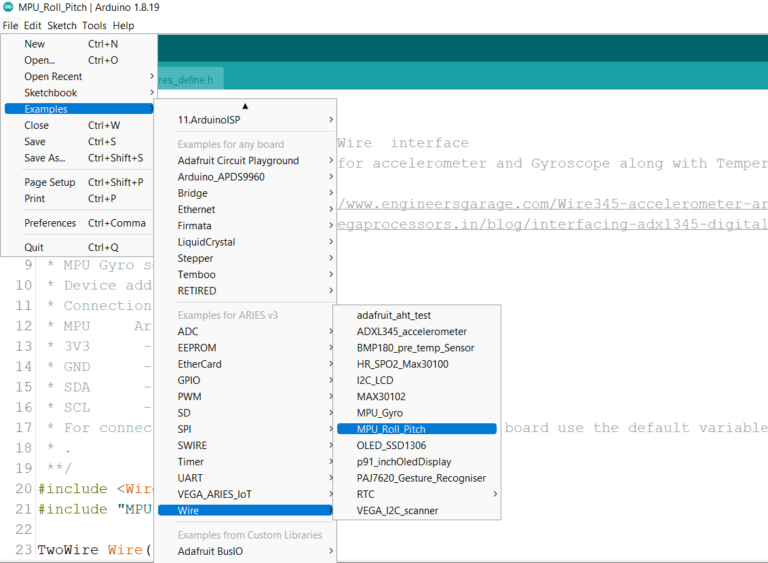This screenshot has width=768, height=563.
Task: Select the ADXL345_accelerometer example
Action: tap(411, 331)
